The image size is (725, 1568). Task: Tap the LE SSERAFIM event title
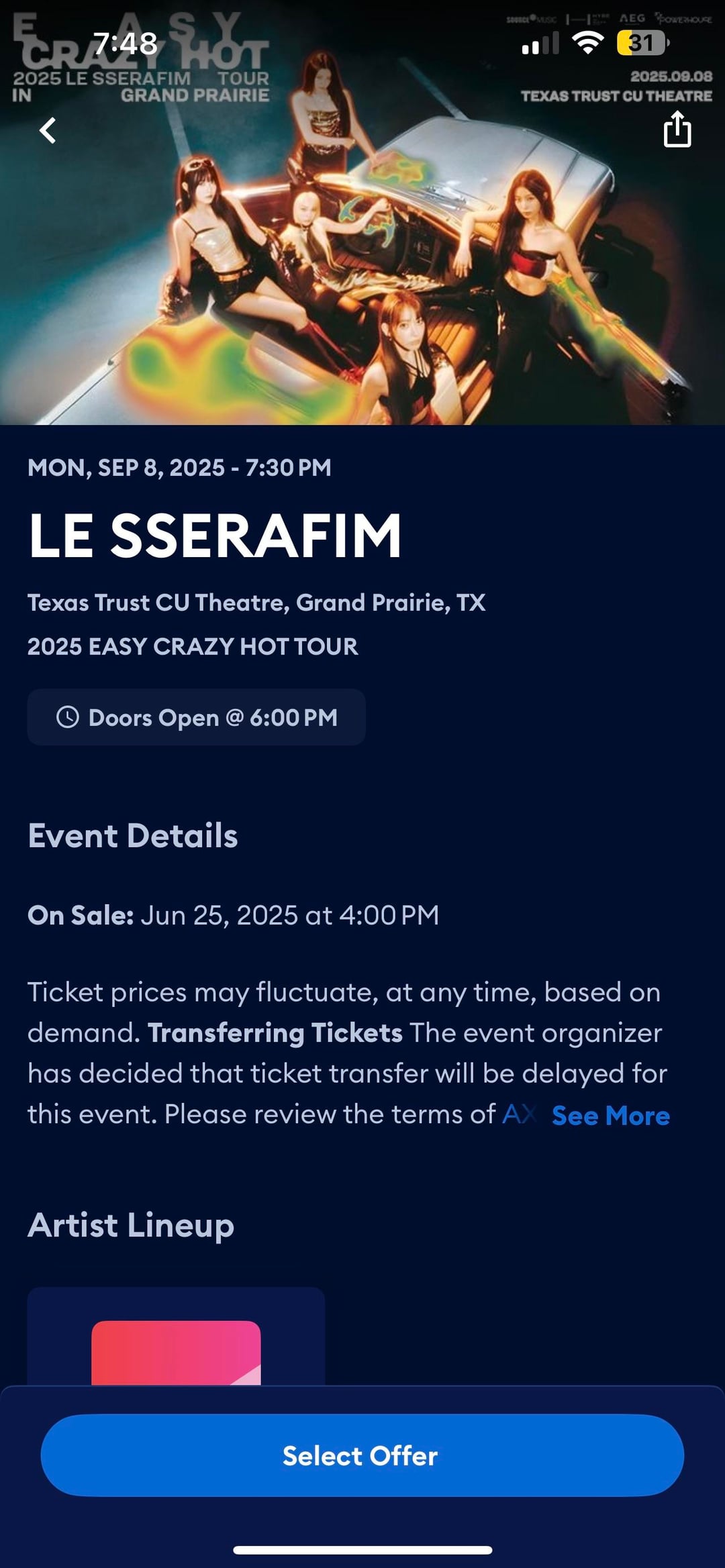(x=215, y=535)
